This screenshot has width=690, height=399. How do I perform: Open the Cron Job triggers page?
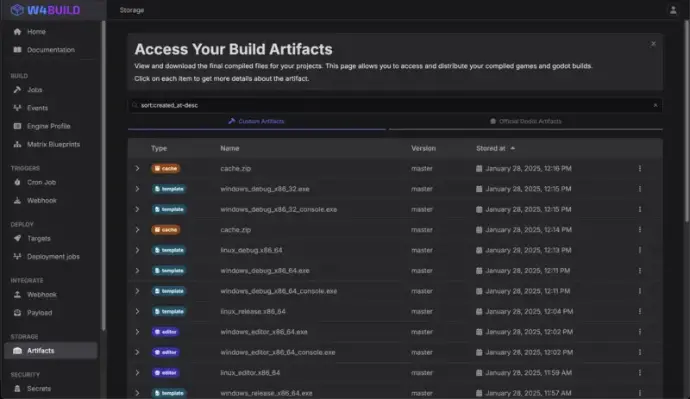(x=41, y=182)
